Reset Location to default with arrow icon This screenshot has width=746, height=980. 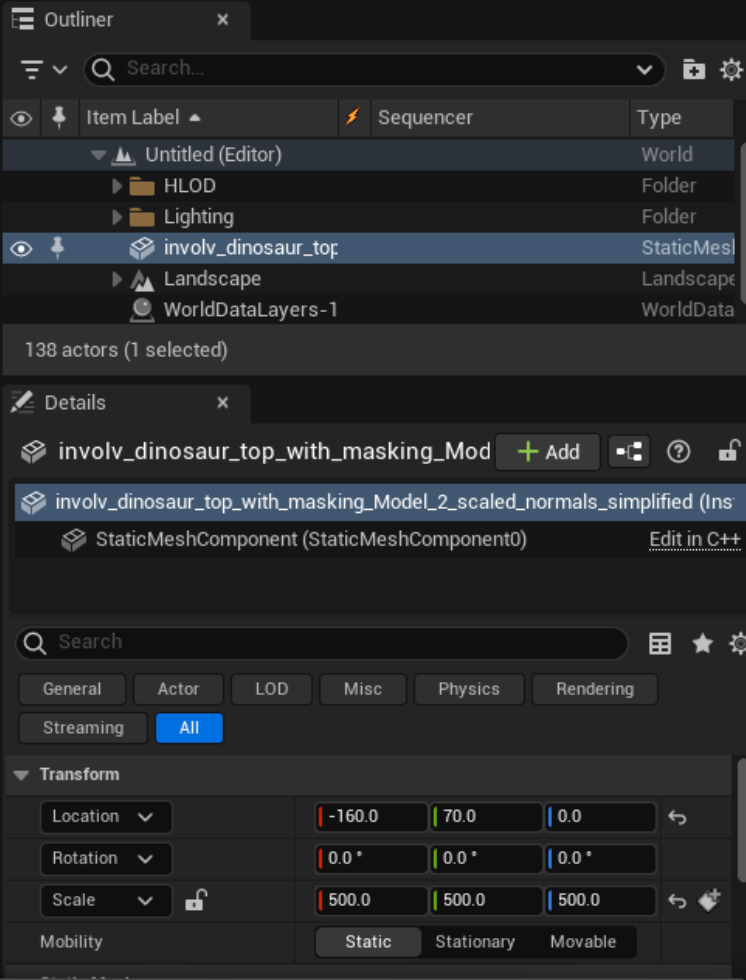click(x=677, y=817)
